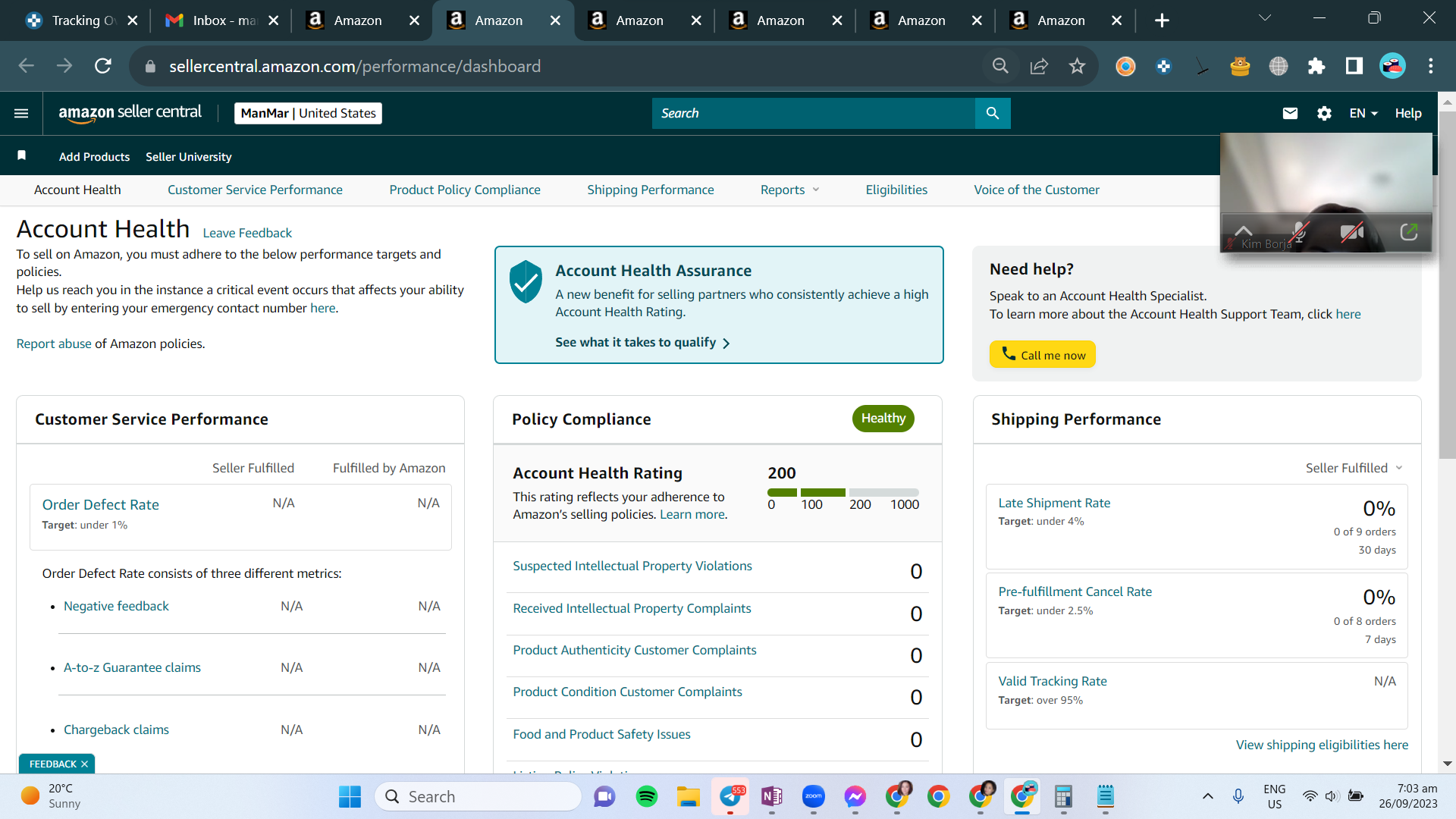
Task: Click the Healthy status badge
Action: click(883, 419)
